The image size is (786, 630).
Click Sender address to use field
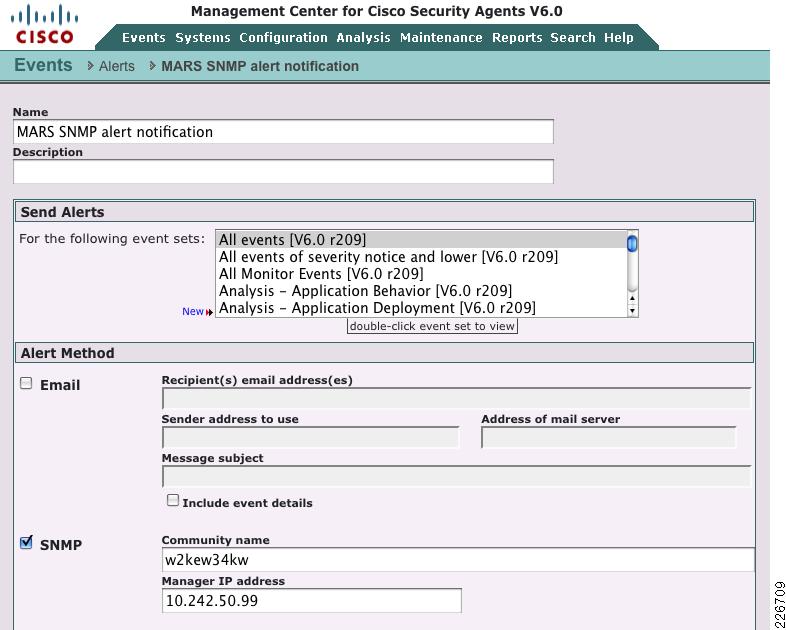pyautogui.click(x=310, y=438)
